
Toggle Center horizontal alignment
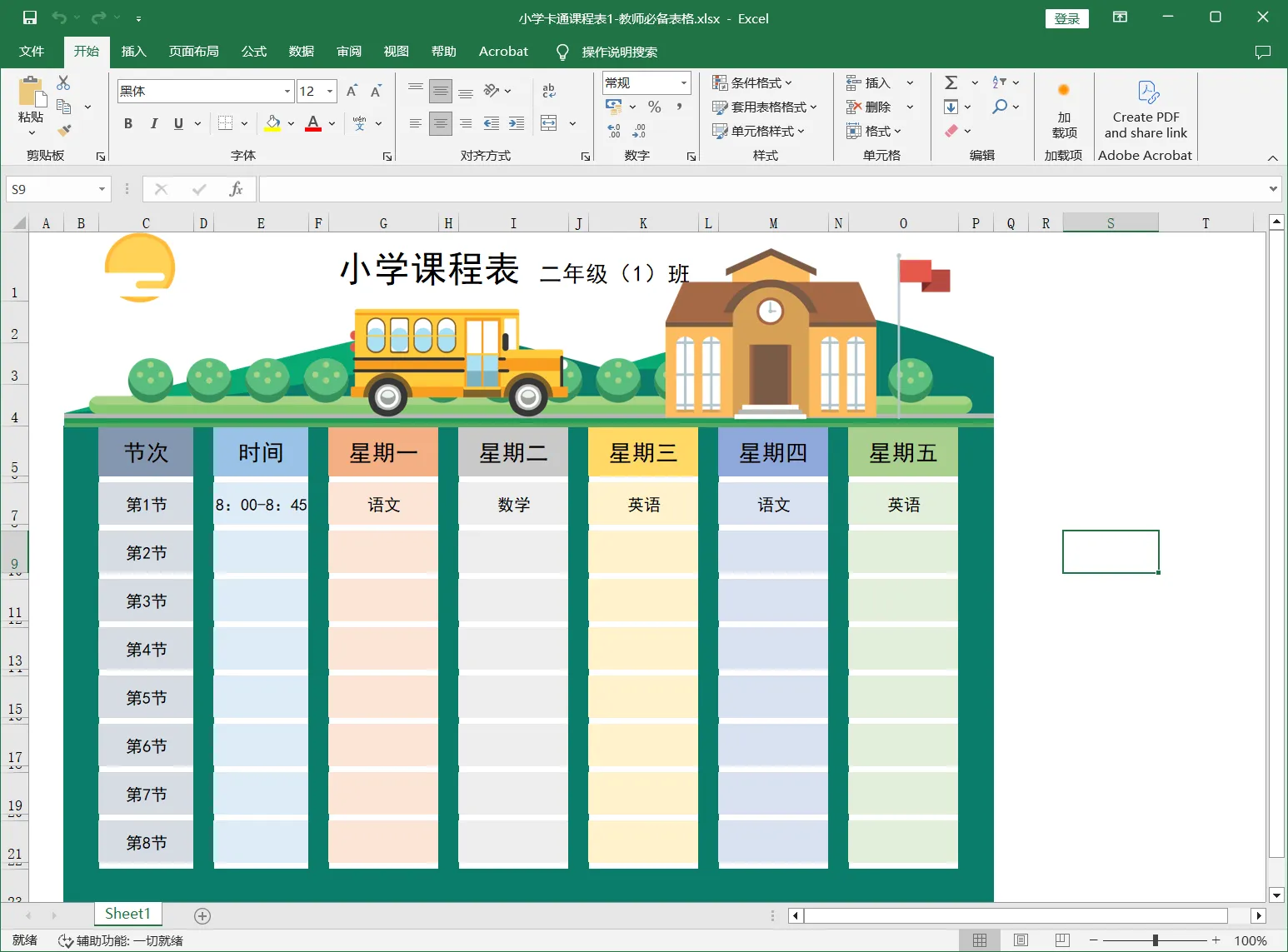(441, 123)
